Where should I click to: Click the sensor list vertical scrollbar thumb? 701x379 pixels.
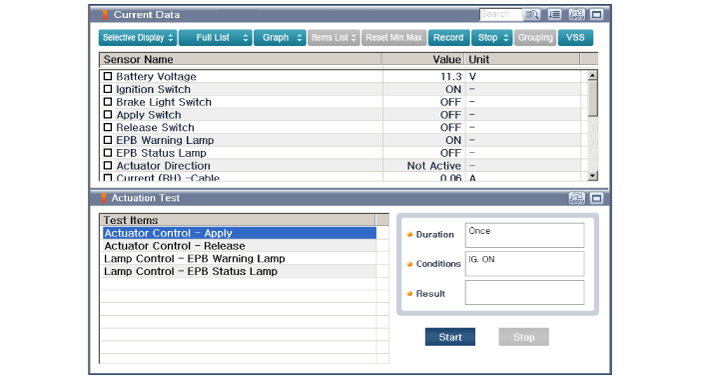click(x=592, y=98)
